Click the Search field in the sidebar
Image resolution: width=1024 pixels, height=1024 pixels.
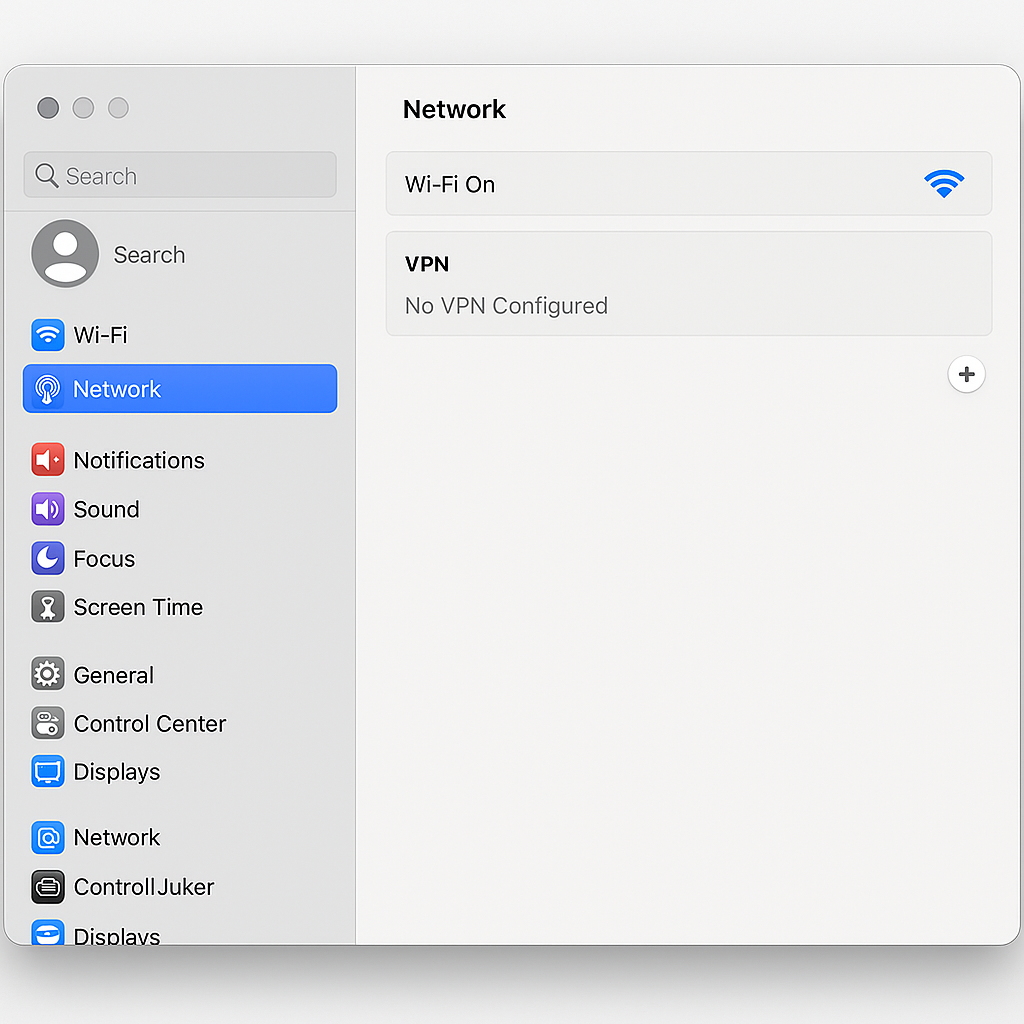tap(180, 176)
